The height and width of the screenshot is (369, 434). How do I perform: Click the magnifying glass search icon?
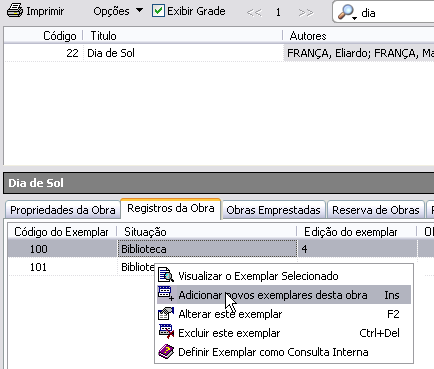(345, 12)
